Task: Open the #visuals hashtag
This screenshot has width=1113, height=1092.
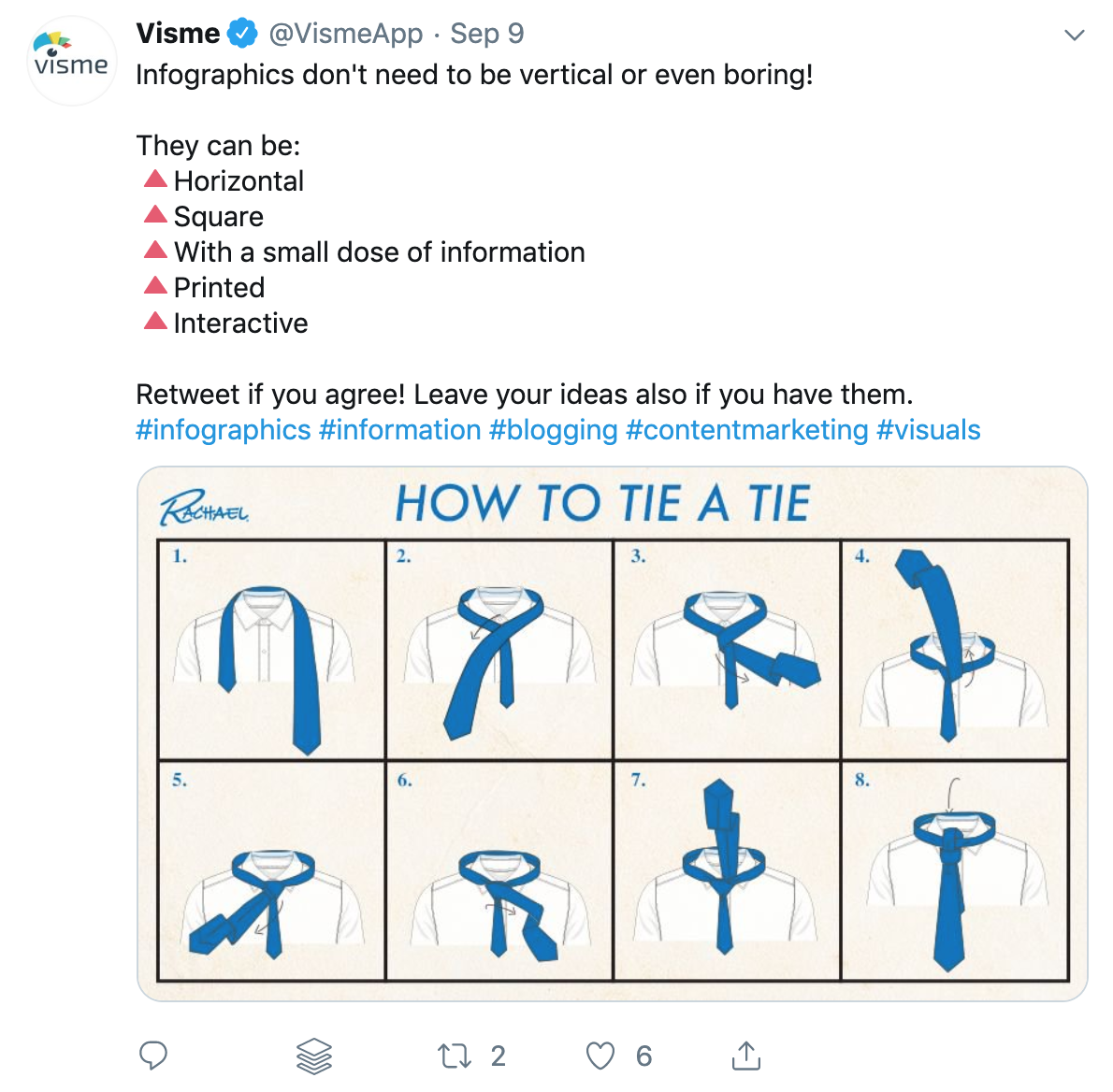Action: point(929,430)
